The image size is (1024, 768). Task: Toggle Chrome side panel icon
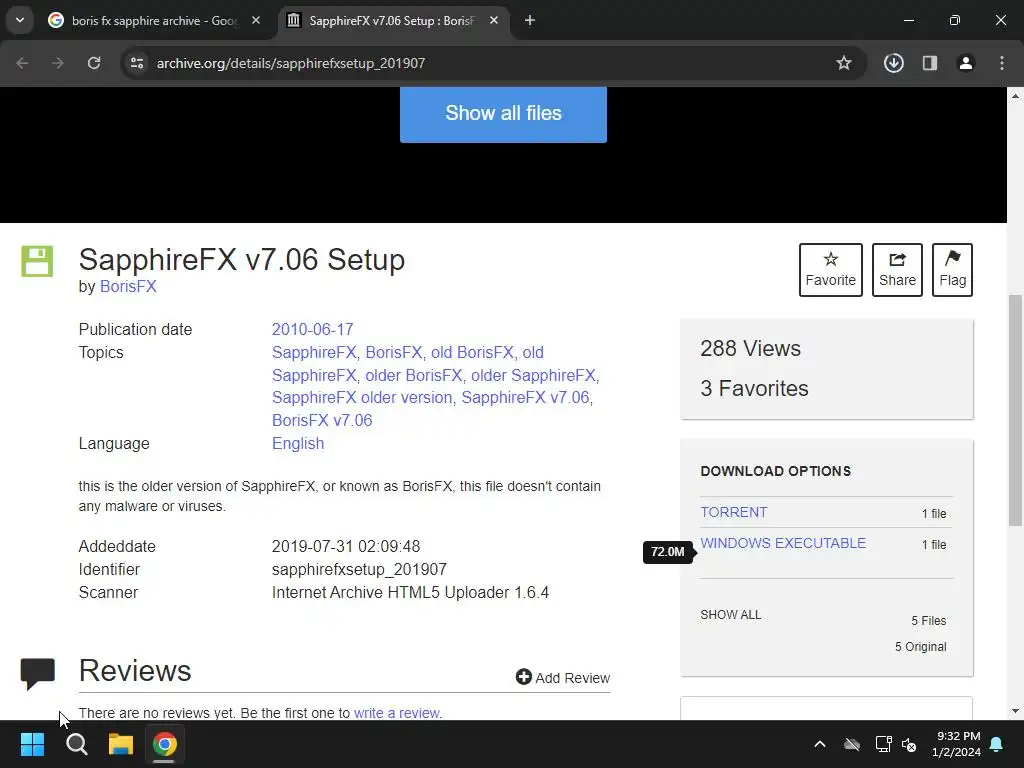click(930, 63)
